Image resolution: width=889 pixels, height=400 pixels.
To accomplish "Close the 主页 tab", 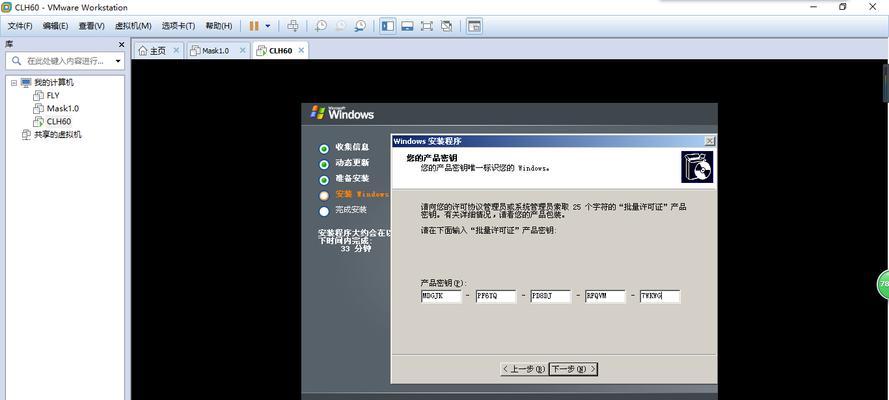I will click(x=176, y=50).
